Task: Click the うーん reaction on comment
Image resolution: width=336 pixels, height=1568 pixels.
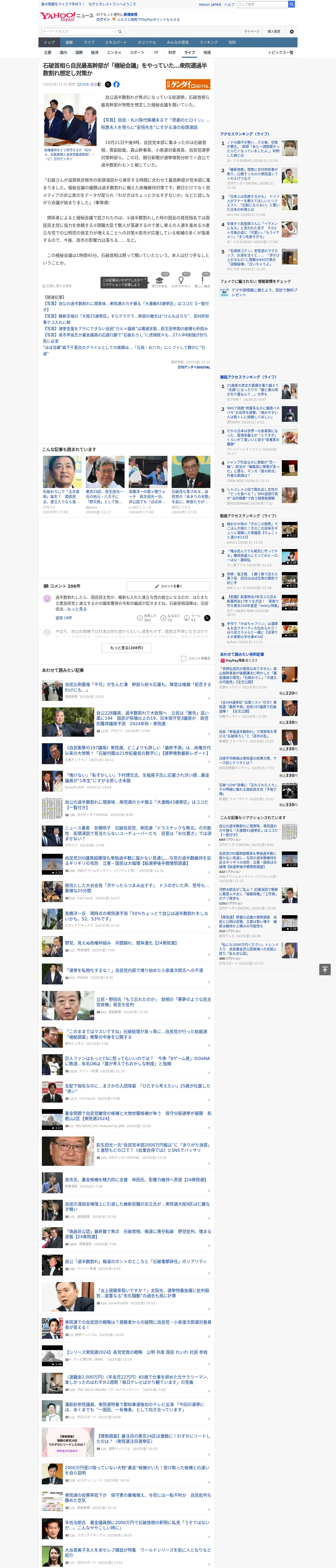Action: click(192, 617)
